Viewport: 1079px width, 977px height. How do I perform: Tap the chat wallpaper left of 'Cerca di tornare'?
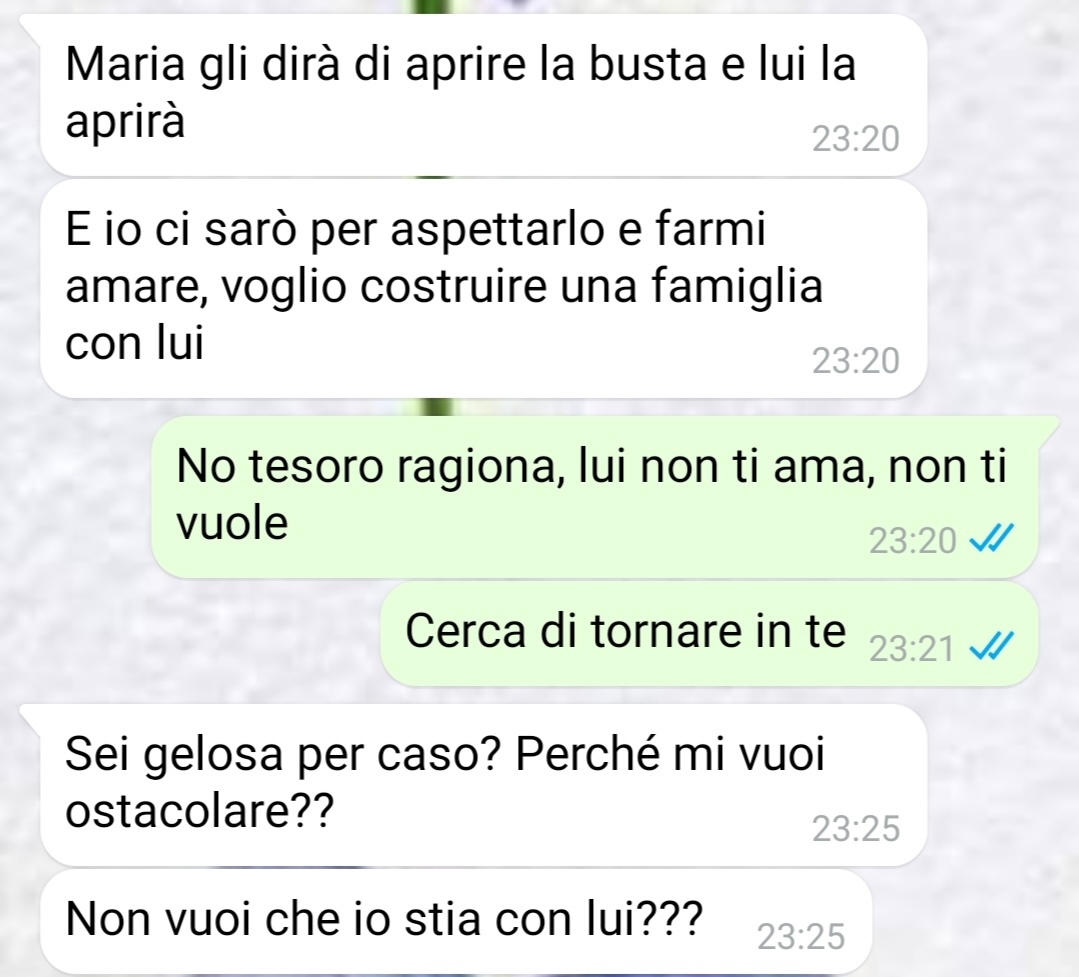(x=193, y=633)
